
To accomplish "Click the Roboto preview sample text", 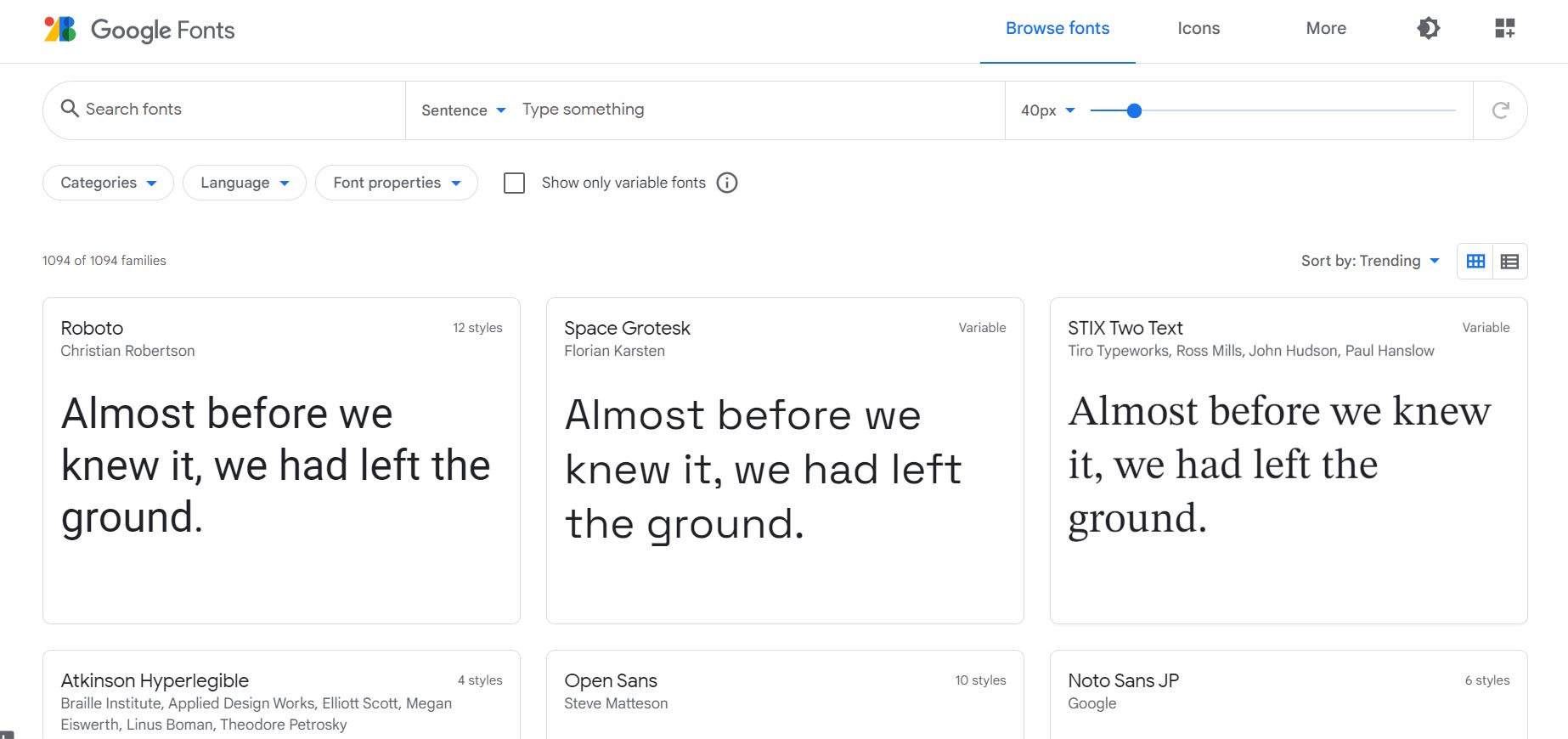I will coord(276,465).
